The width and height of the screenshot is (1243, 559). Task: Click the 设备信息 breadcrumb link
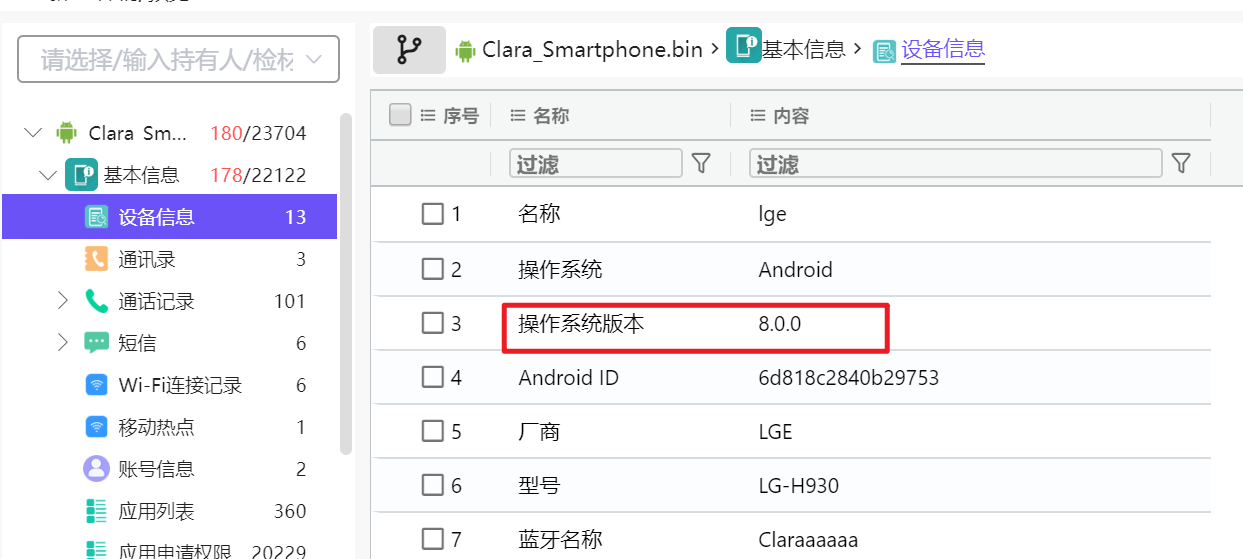tap(942, 49)
